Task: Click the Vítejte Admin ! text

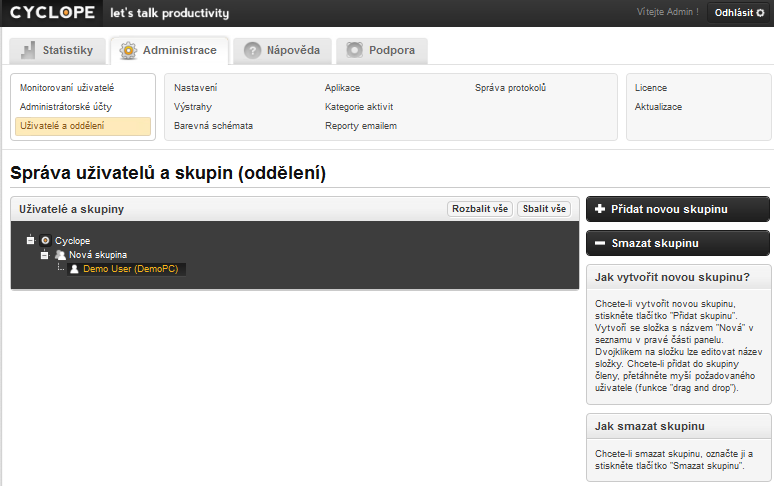Action: pos(667,12)
